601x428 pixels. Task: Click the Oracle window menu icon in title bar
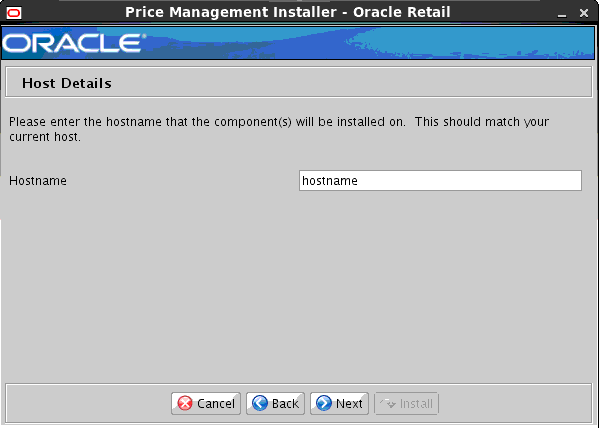[x=14, y=13]
